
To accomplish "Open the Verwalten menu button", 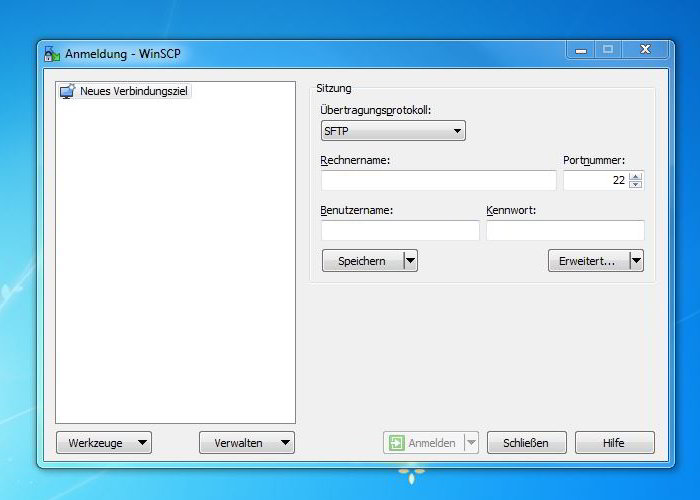I will [247, 443].
